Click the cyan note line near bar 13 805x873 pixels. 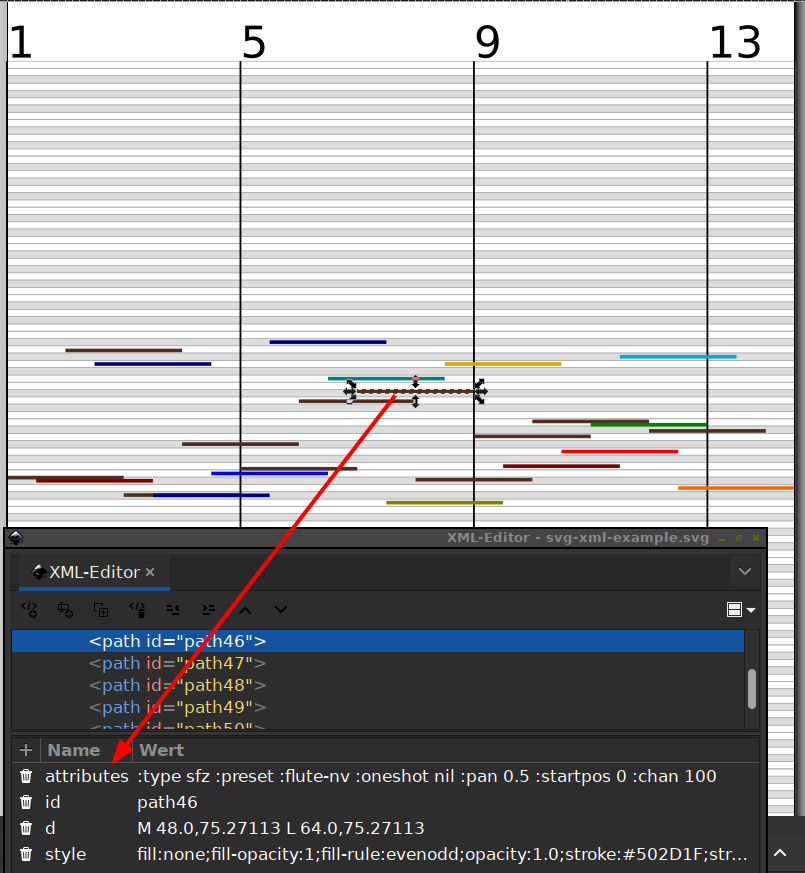tap(678, 356)
